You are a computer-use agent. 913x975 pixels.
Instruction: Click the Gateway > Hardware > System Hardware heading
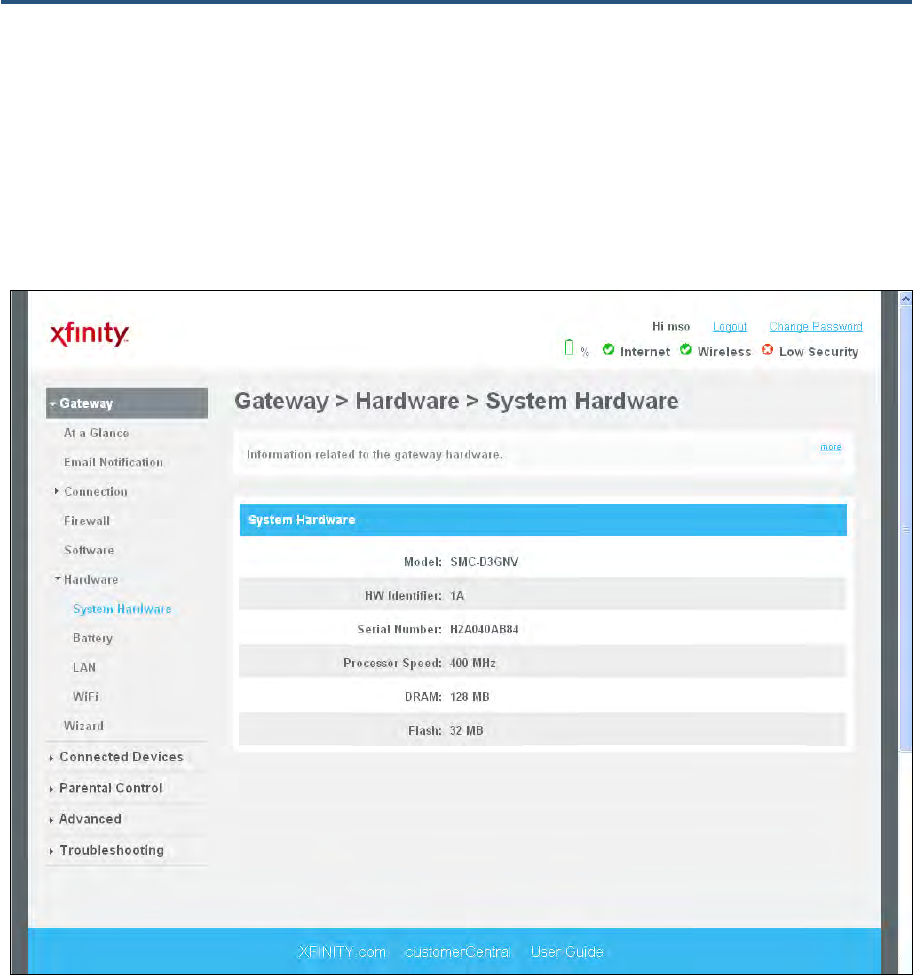pos(456,401)
